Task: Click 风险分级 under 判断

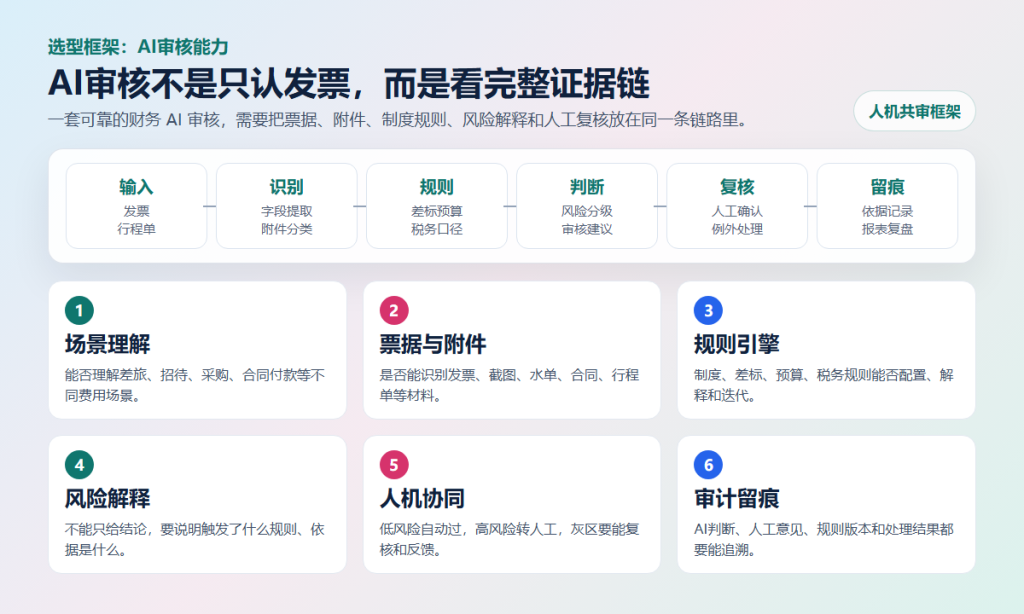Action: 587,211
